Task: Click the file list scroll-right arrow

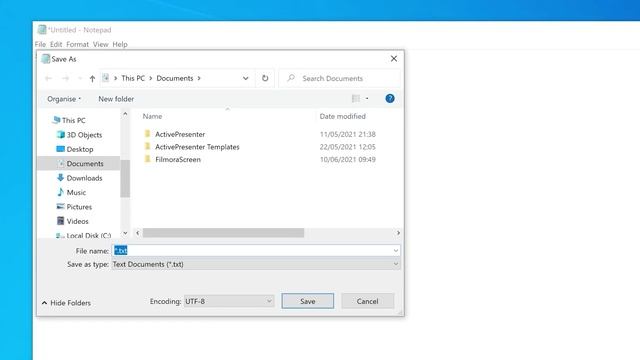Action: (398, 233)
